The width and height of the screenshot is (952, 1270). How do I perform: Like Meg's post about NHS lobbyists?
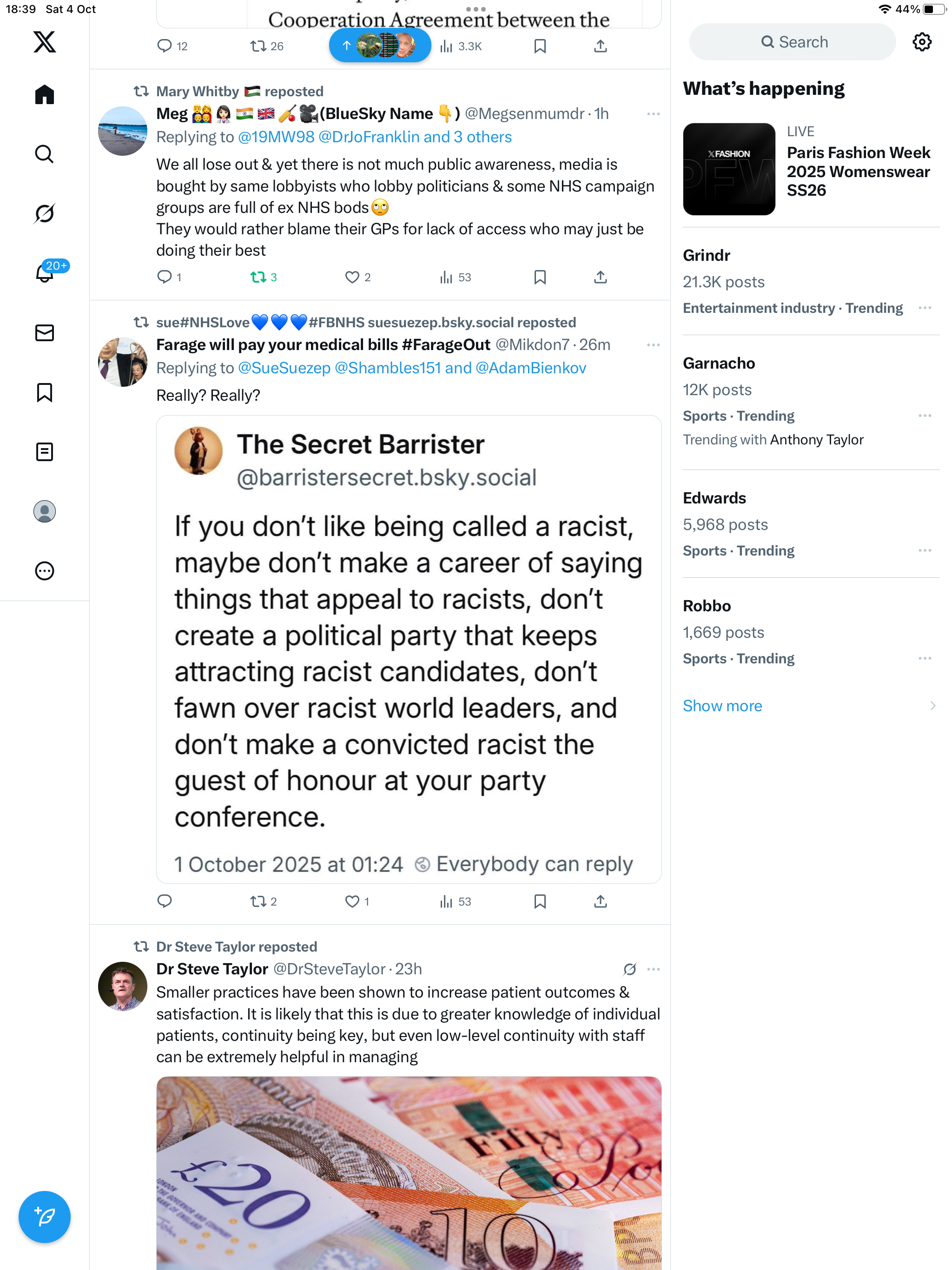pos(352,278)
